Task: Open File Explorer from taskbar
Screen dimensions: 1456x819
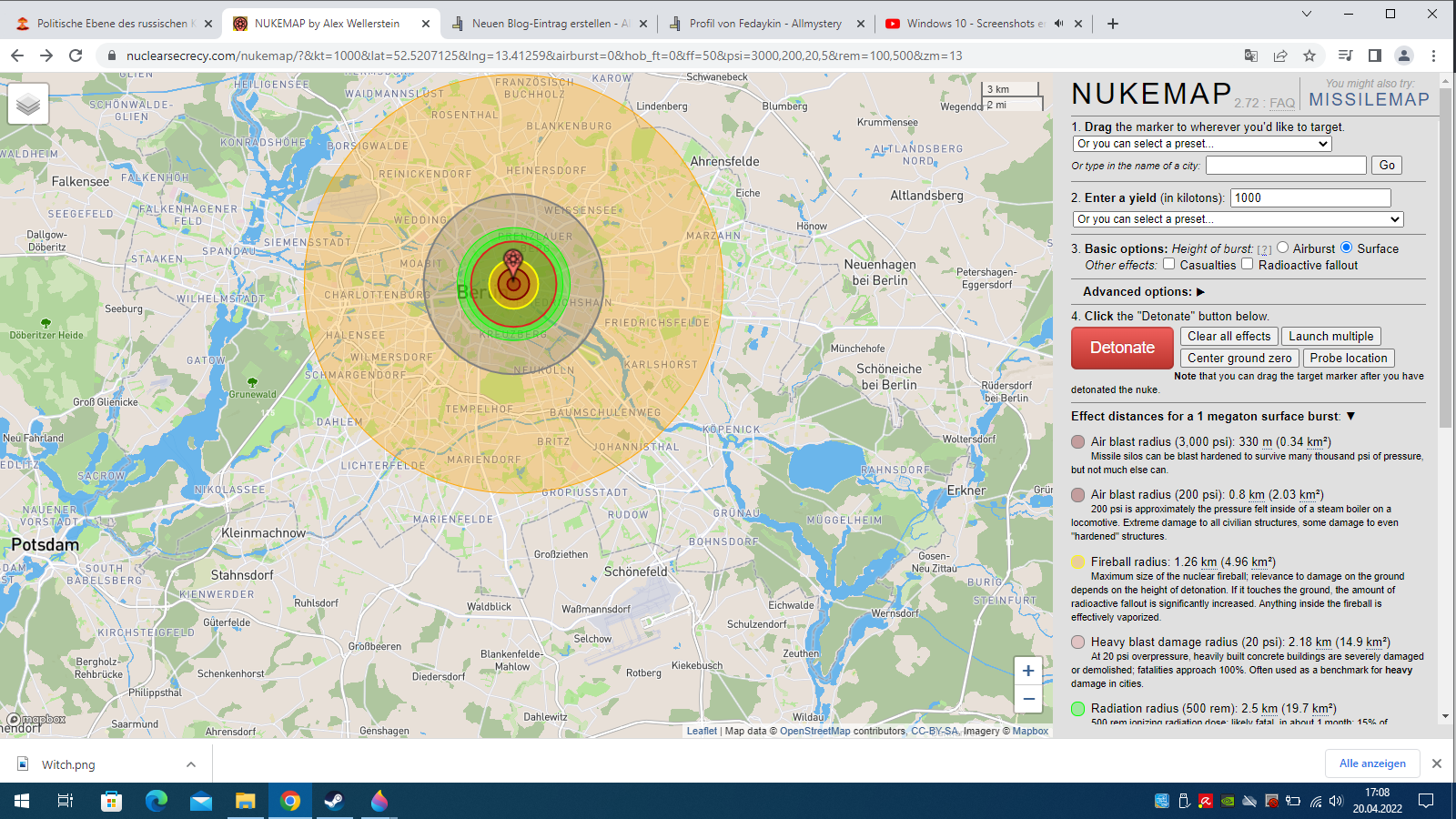Action: point(246,801)
